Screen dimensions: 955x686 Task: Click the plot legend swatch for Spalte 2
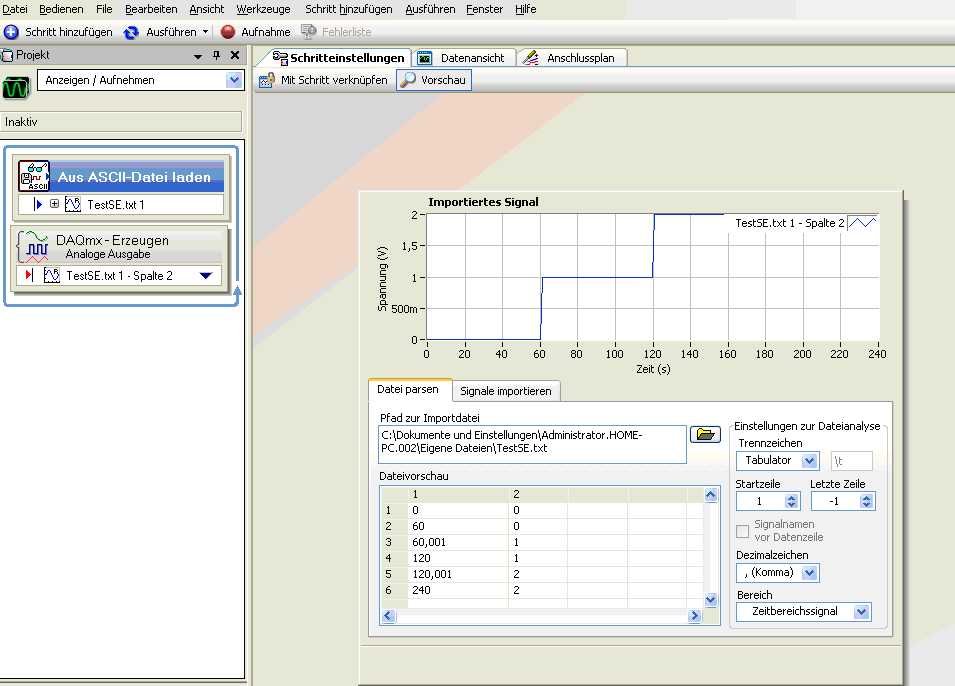point(861,223)
